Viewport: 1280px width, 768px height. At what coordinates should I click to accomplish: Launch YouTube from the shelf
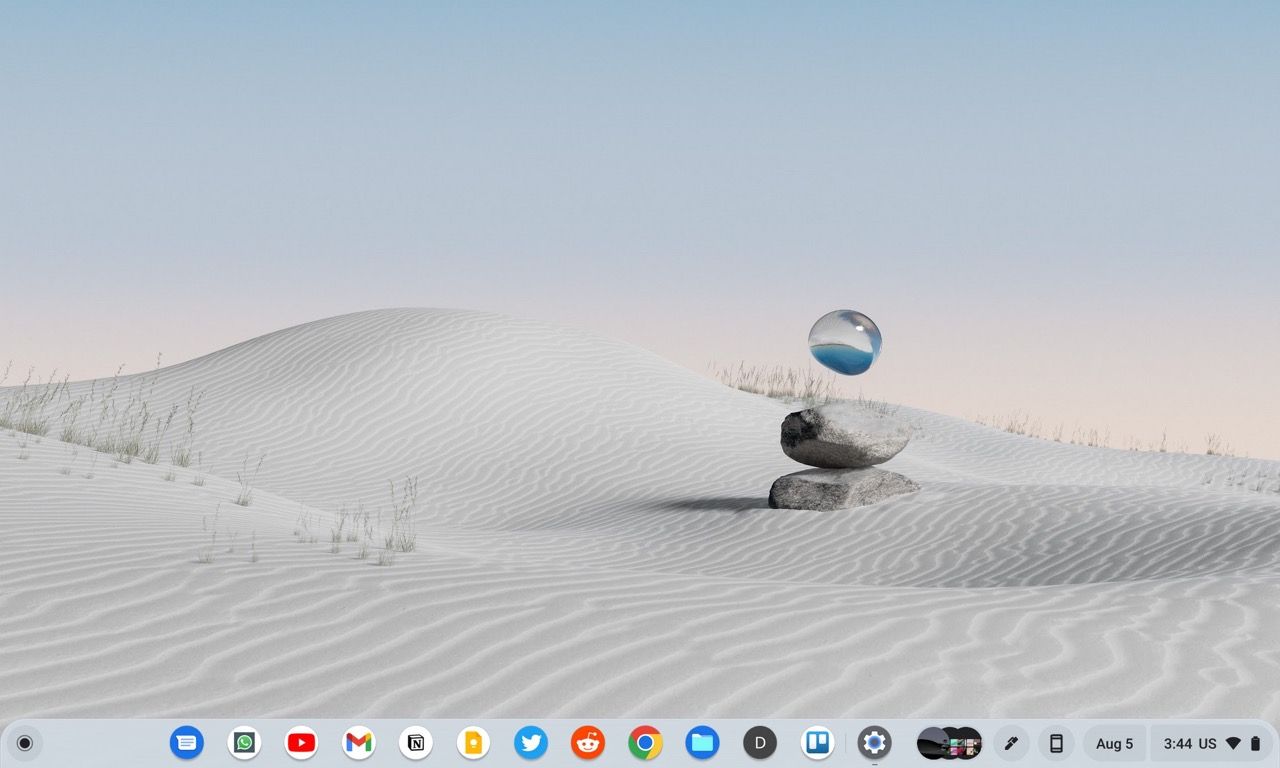click(301, 743)
